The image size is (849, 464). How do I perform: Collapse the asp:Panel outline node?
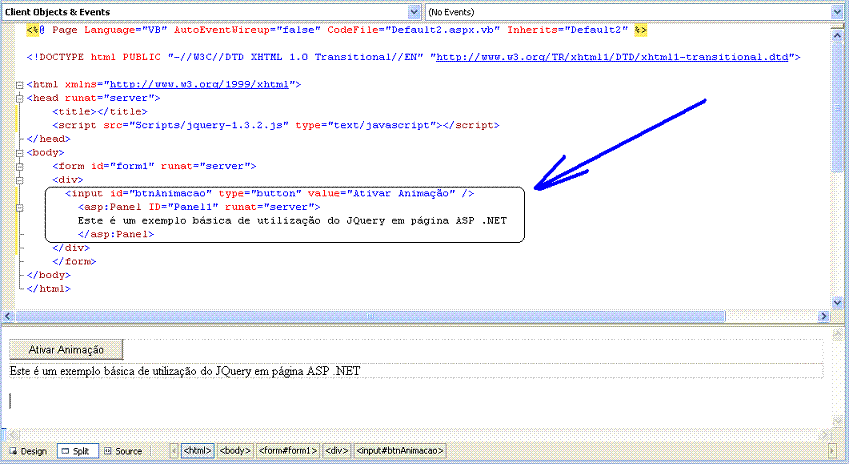(x=19, y=207)
